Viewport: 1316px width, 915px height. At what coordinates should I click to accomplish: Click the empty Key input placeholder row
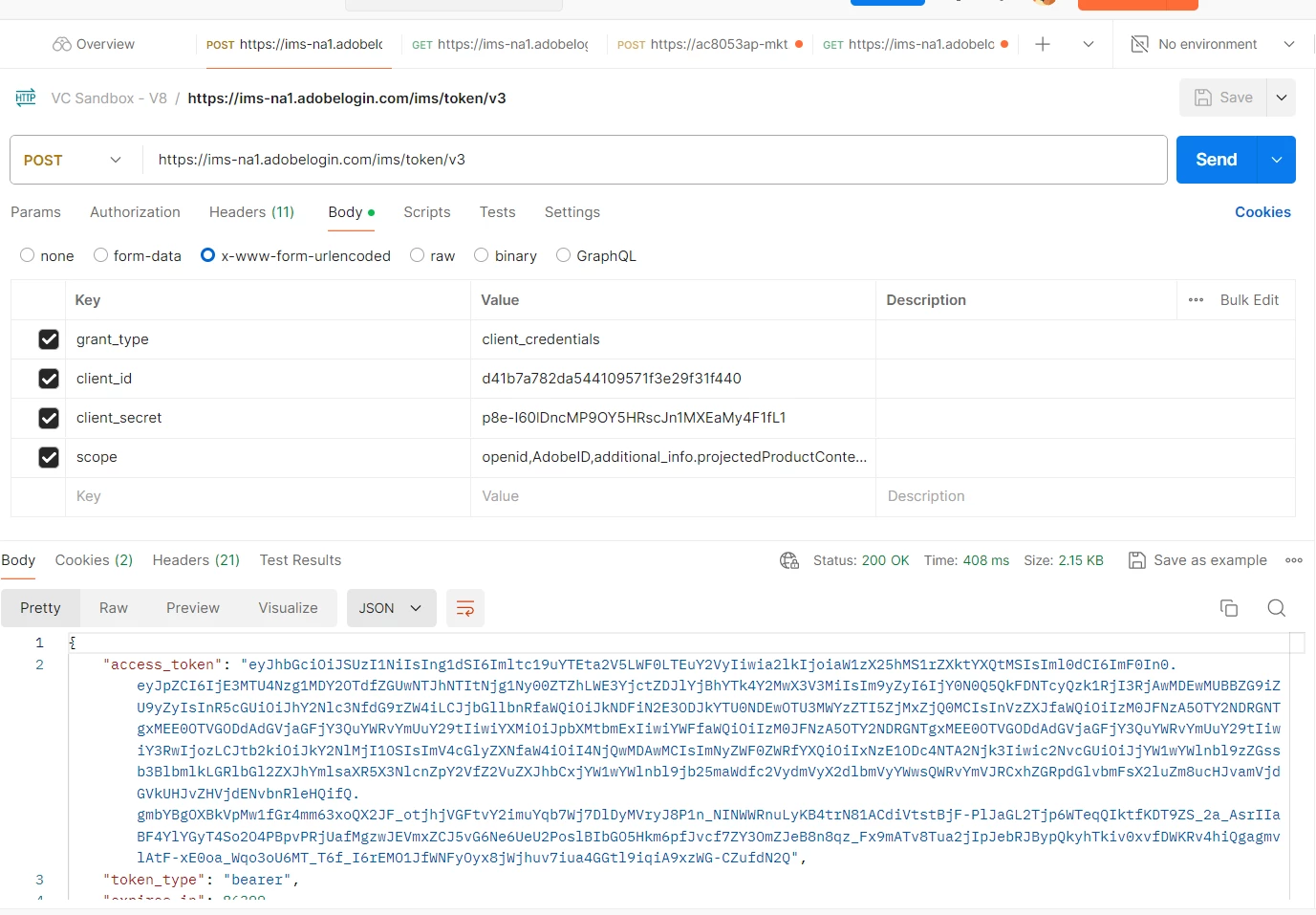click(268, 496)
